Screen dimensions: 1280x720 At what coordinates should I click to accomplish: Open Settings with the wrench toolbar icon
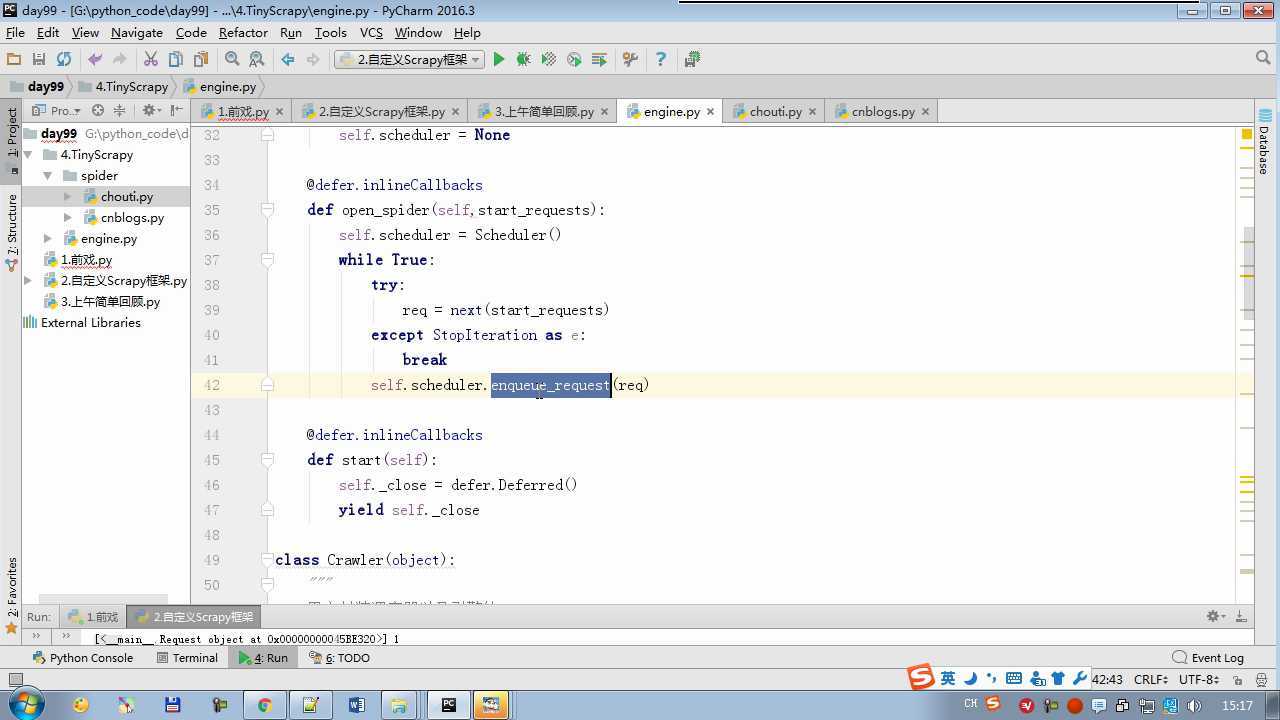(630, 60)
